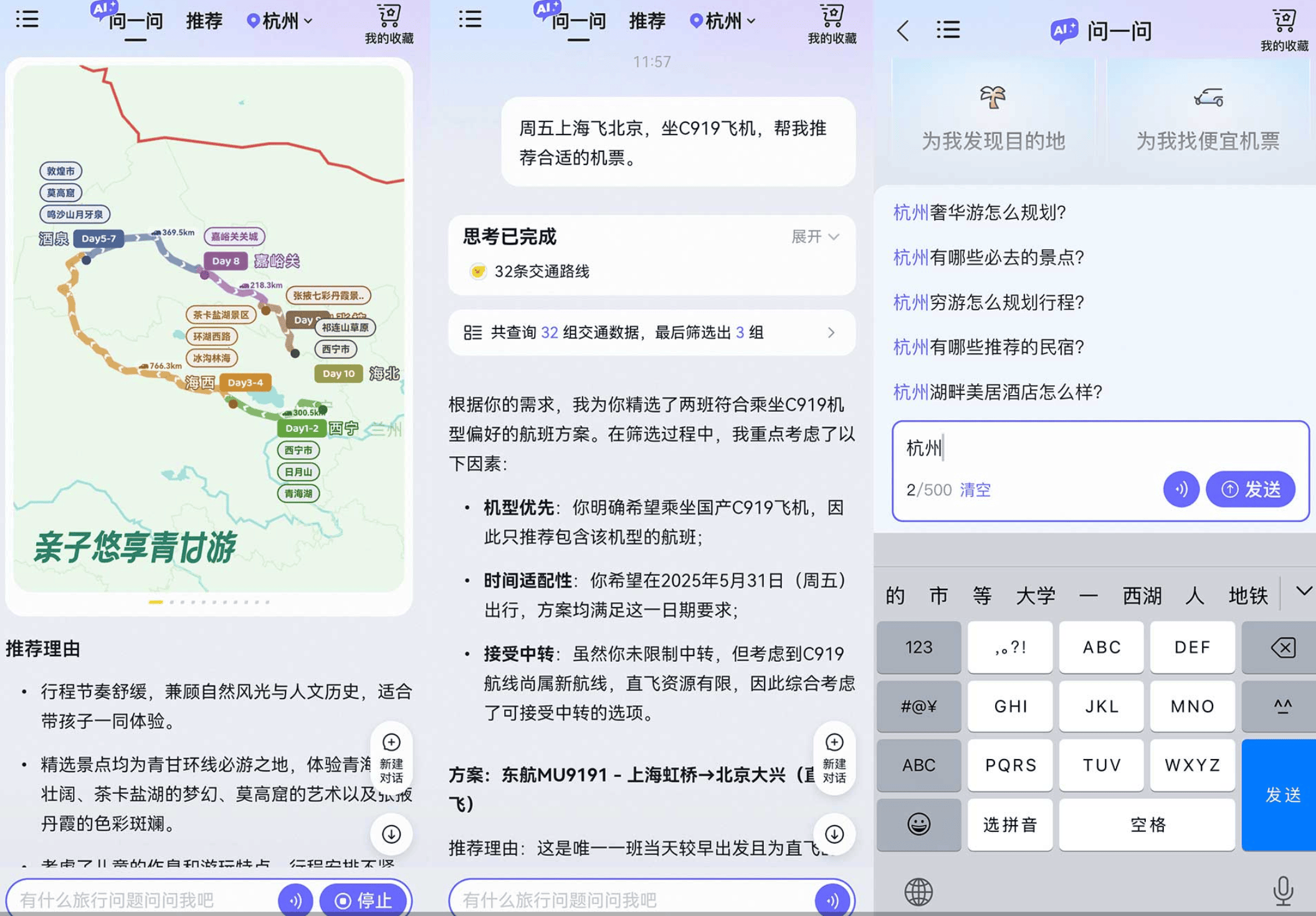Tap back arrow in right screen
The image size is (1316, 916).
tap(903, 29)
